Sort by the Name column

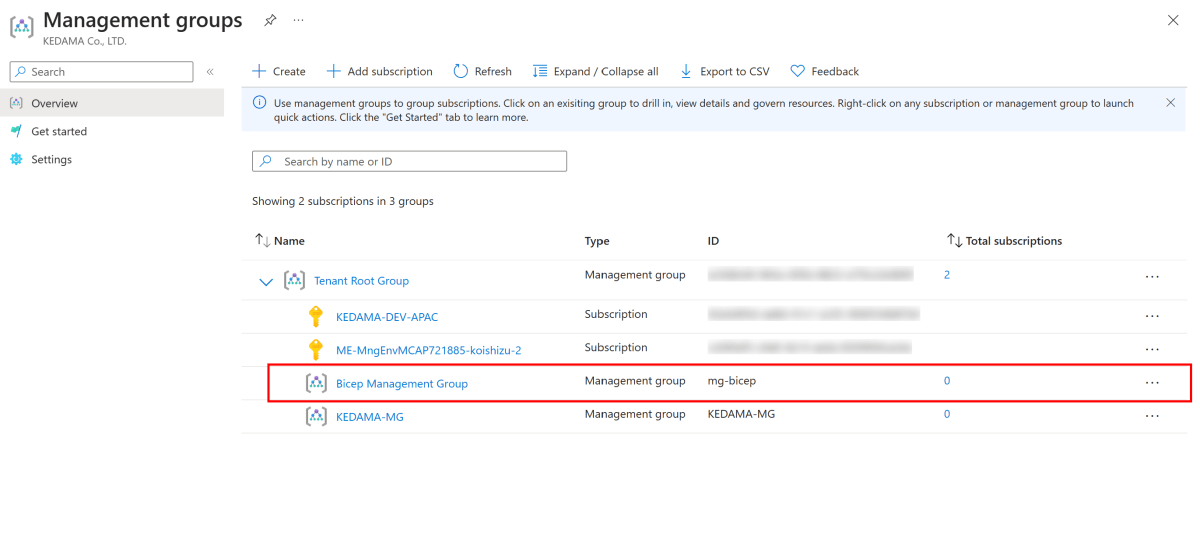coord(280,241)
